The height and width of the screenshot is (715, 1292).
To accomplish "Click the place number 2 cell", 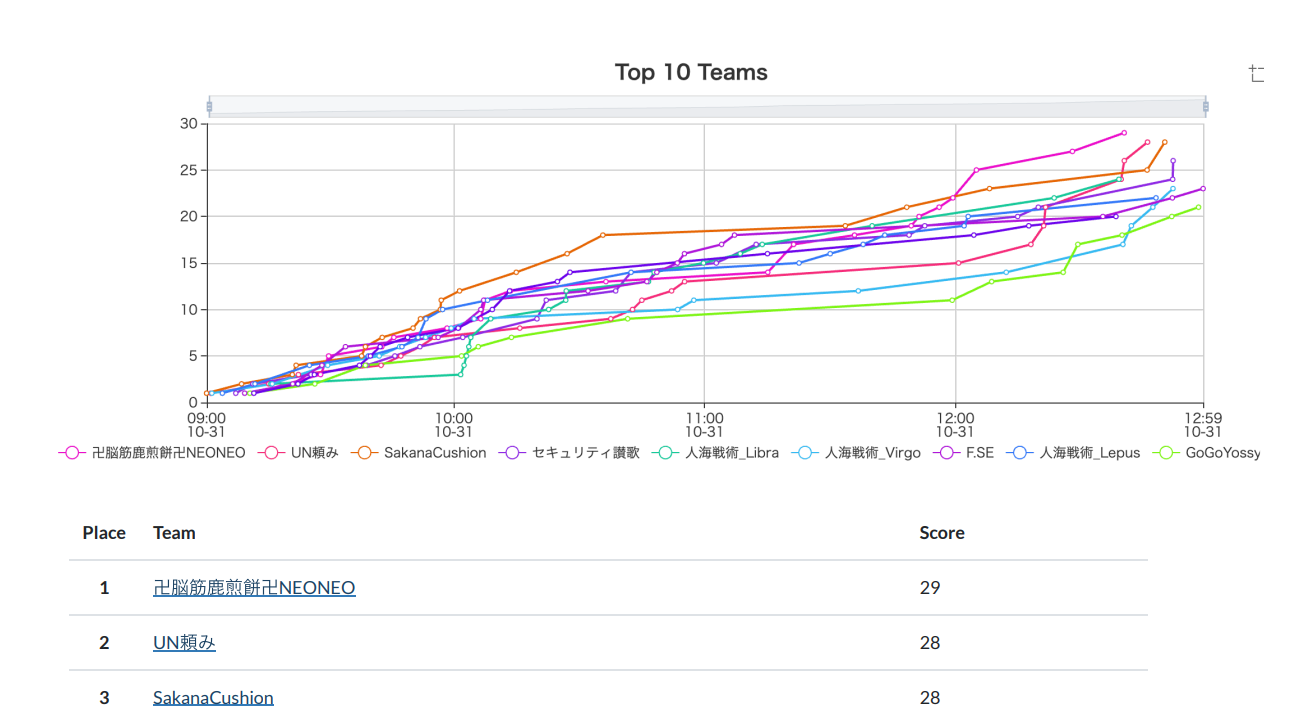I will tap(104, 642).
